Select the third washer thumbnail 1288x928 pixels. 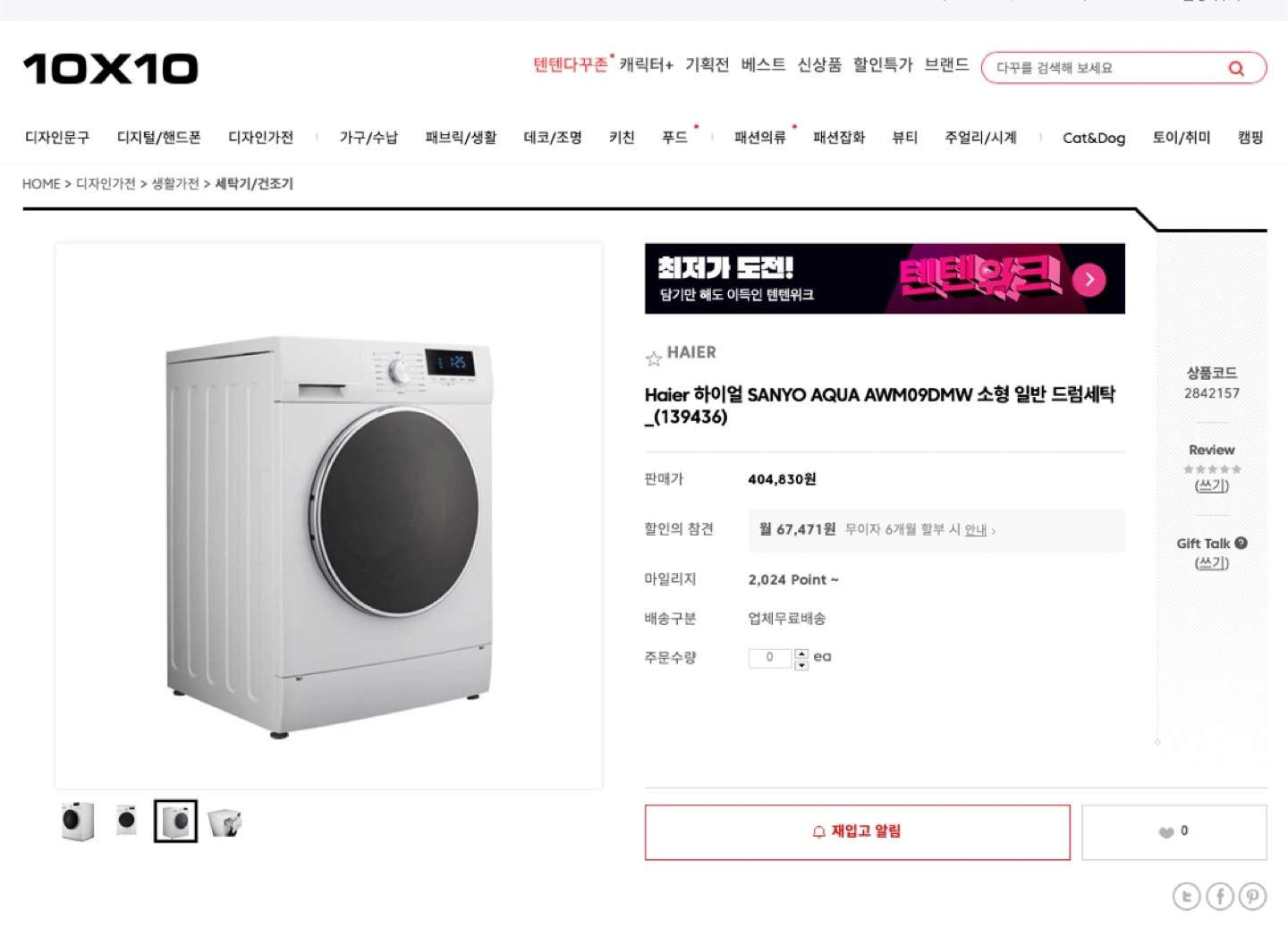(175, 821)
